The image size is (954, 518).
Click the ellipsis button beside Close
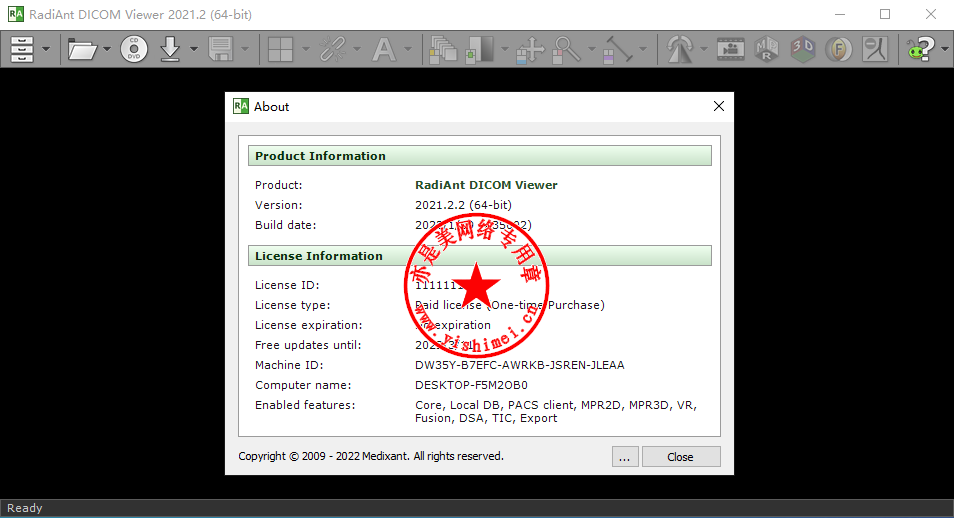pos(625,457)
